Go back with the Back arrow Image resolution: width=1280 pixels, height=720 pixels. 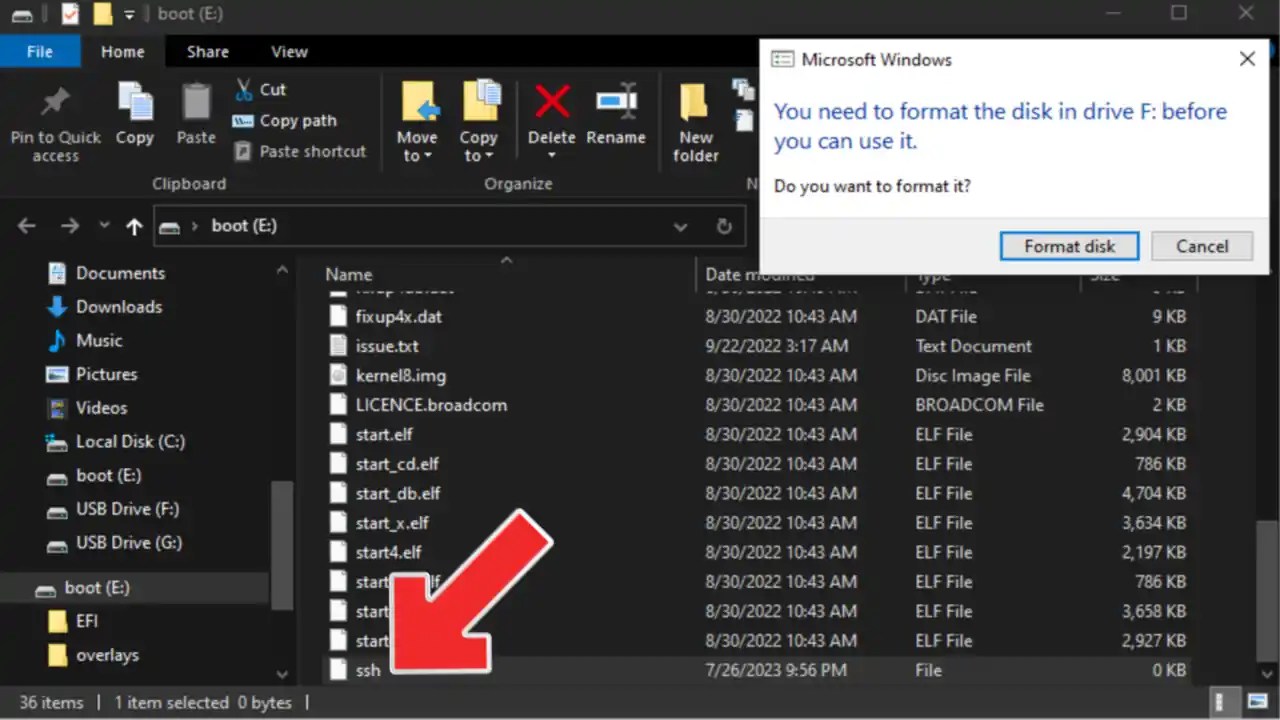[x=27, y=226]
